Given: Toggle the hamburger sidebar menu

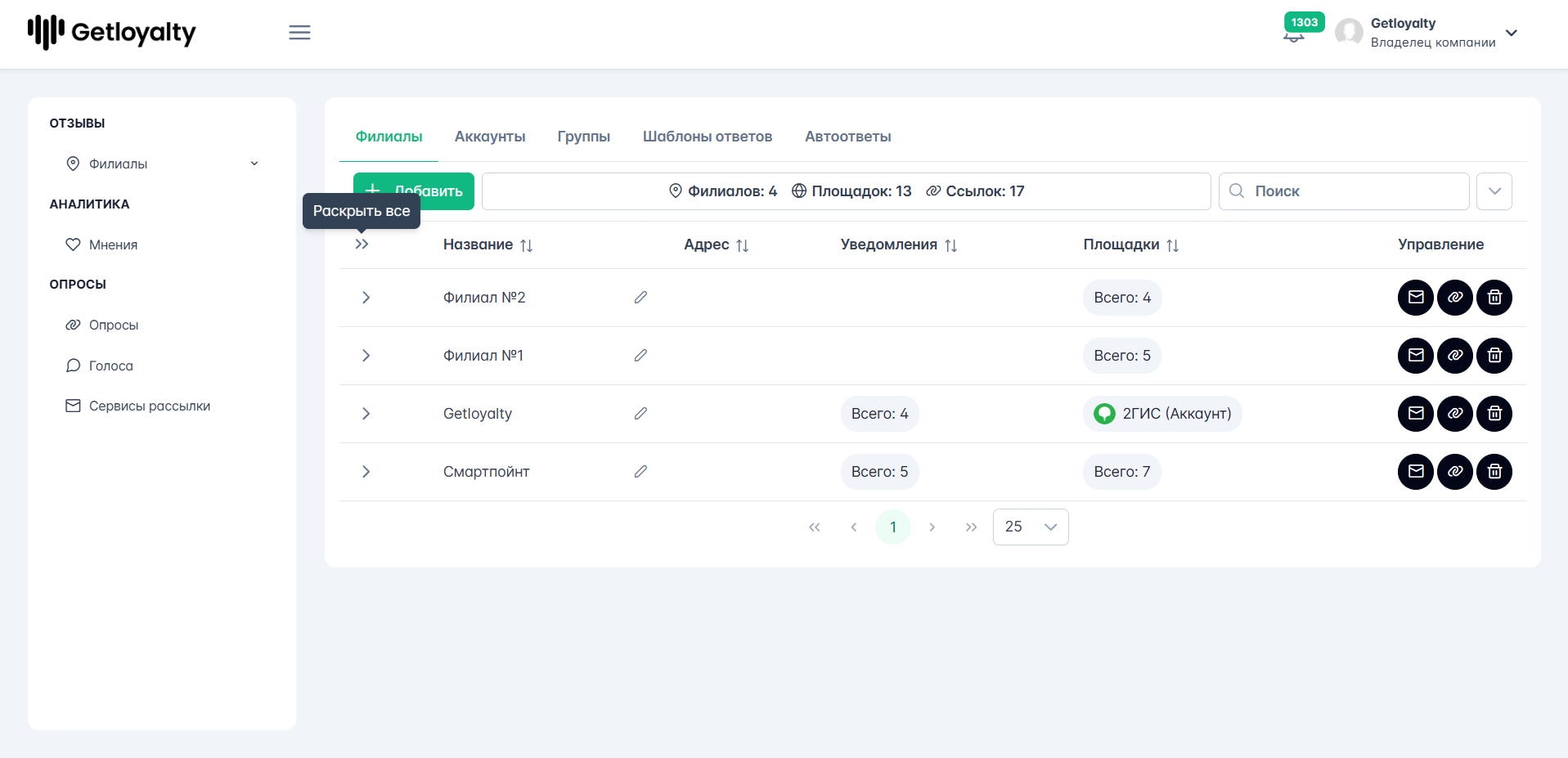Looking at the screenshot, I should point(299,33).
